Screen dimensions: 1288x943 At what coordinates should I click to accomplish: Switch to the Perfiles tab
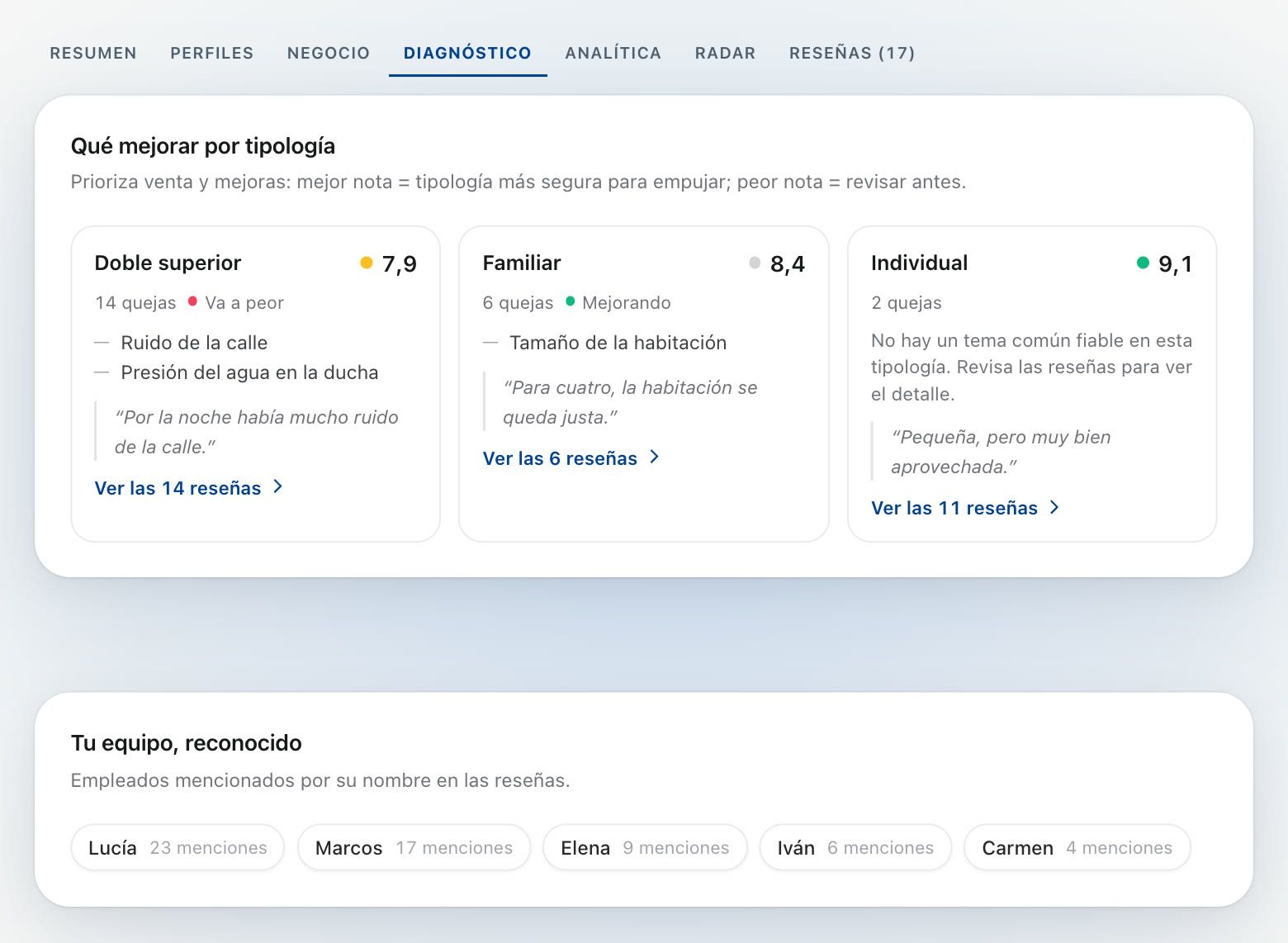tap(212, 53)
